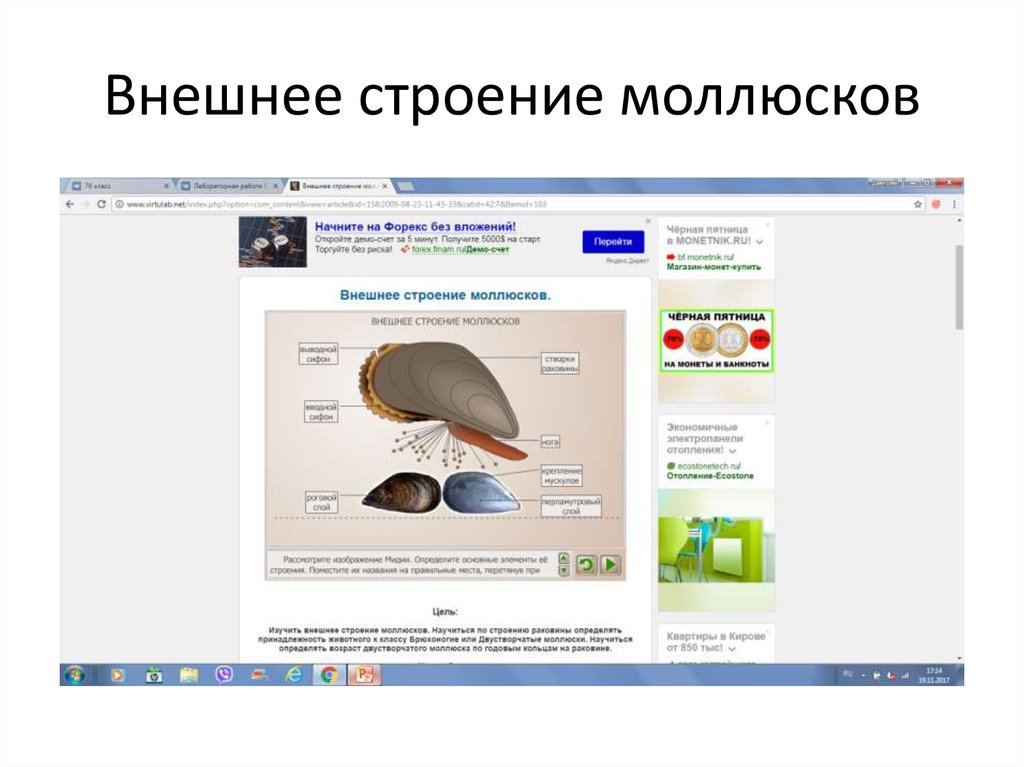The image size is (1024, 767).
Task: Bookmark the page using the star icon
Action: tap(918, 204)
